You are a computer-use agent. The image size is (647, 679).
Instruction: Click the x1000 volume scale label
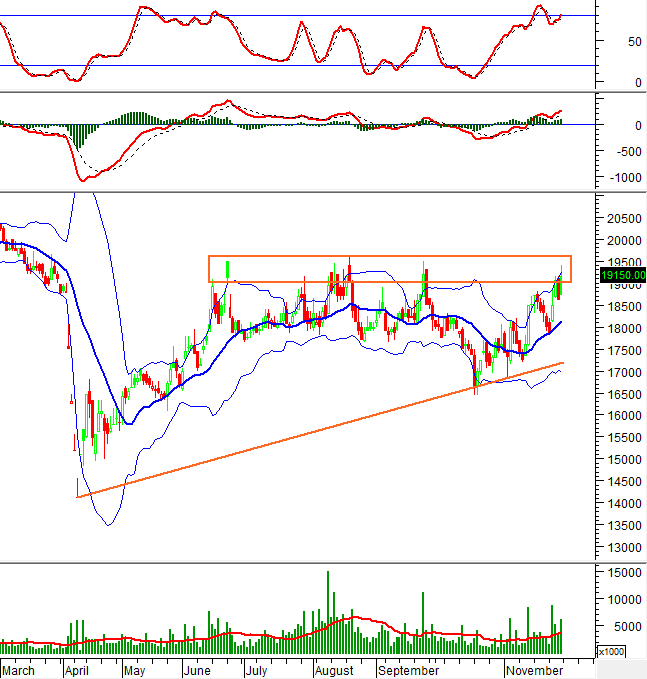[610, 651]
